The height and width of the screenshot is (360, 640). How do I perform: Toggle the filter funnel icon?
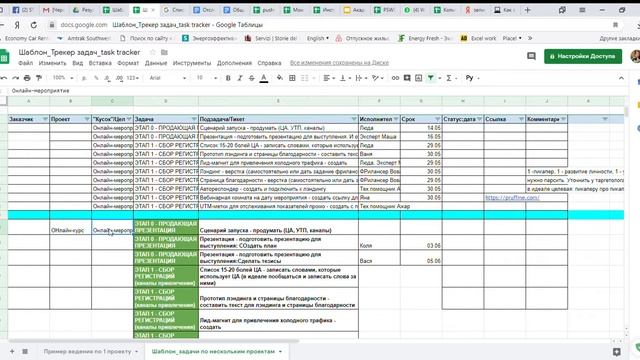point(431,78)
